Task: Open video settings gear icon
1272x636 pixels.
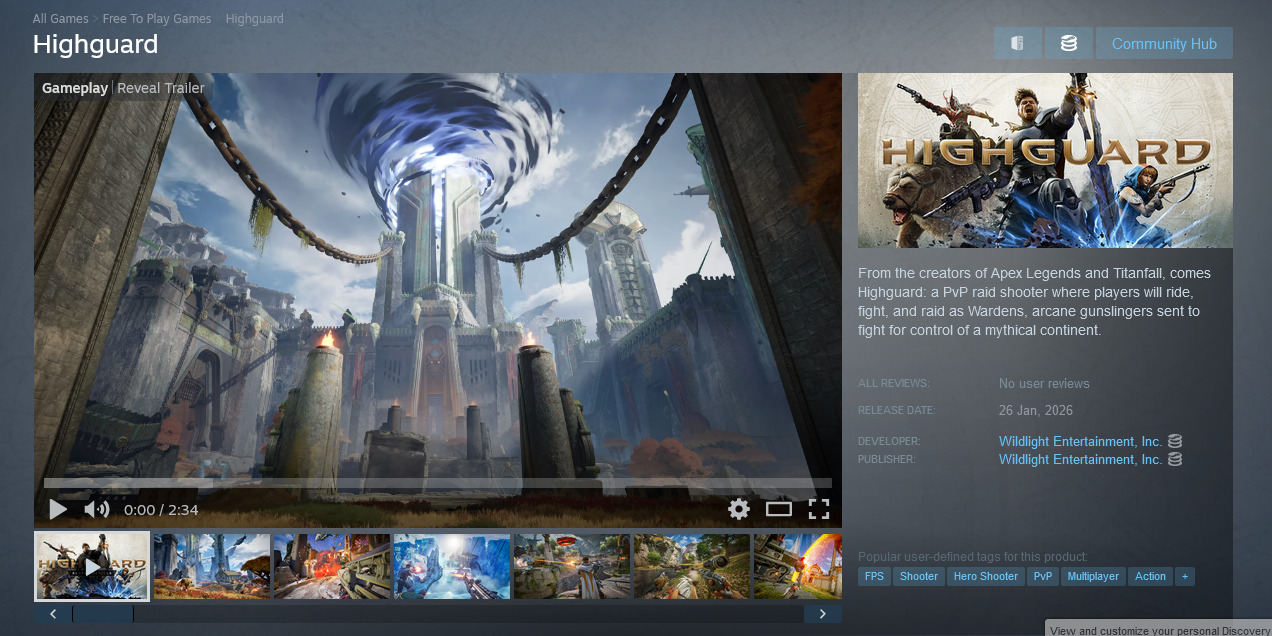Action: pyautogui.click(x=739, y=509)
